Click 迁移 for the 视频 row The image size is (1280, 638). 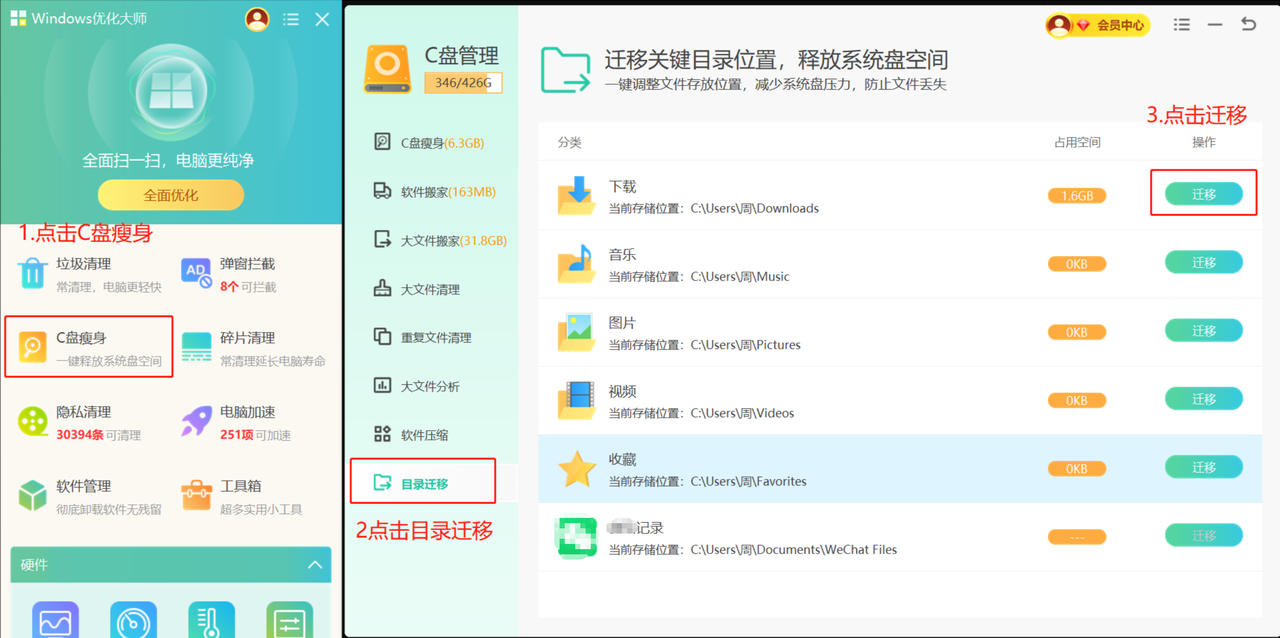tap(1204, 398)
